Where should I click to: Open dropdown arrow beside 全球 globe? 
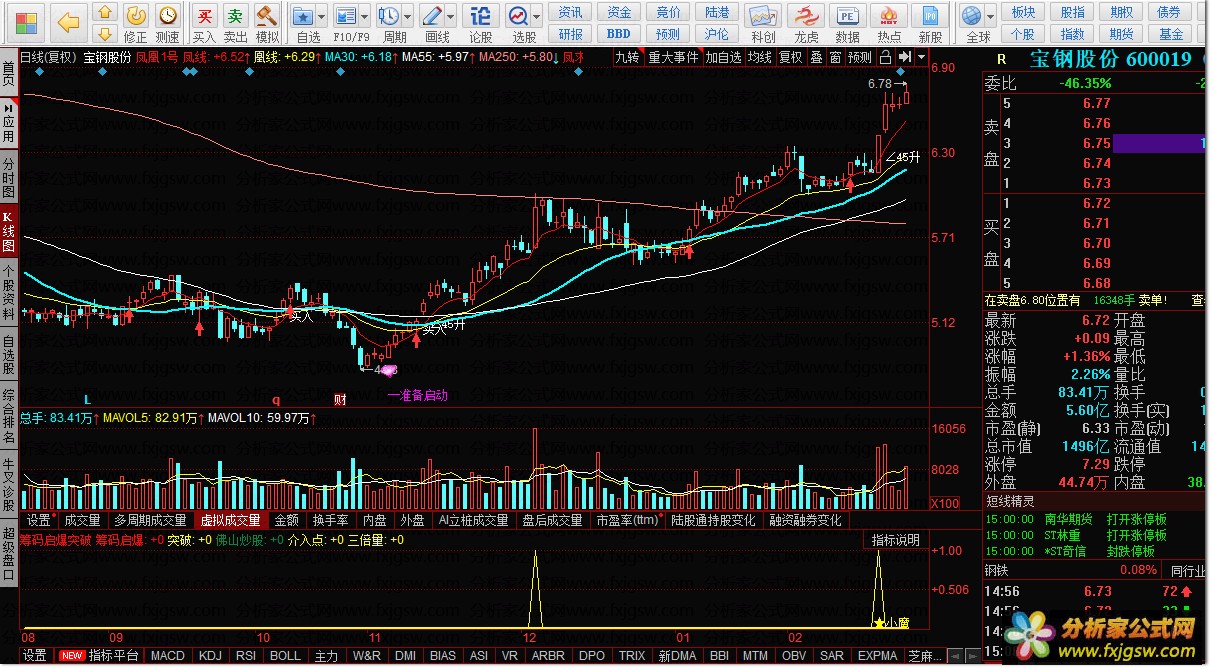click(x=990, y=17)
